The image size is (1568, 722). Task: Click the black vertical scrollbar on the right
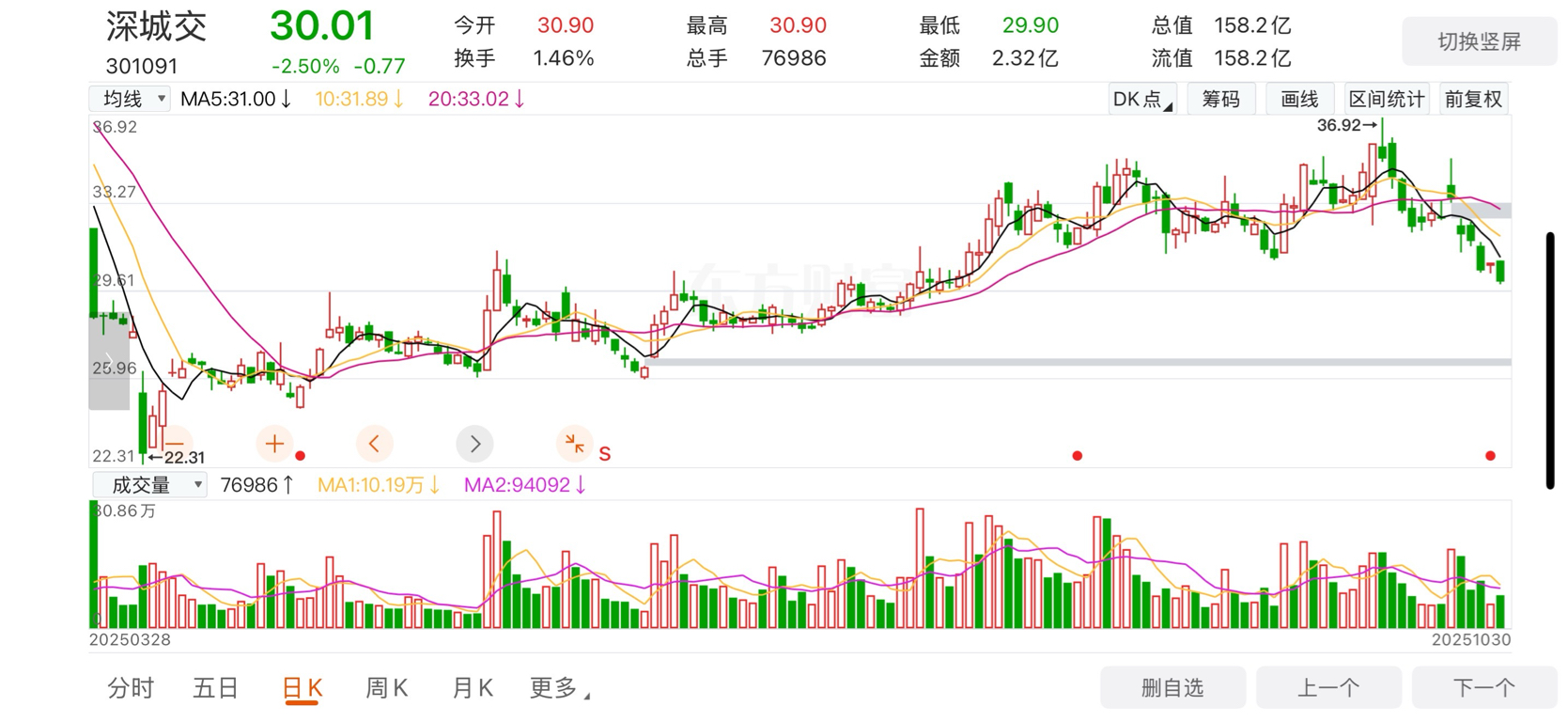pyautogui.click(x=1550, y=360)
